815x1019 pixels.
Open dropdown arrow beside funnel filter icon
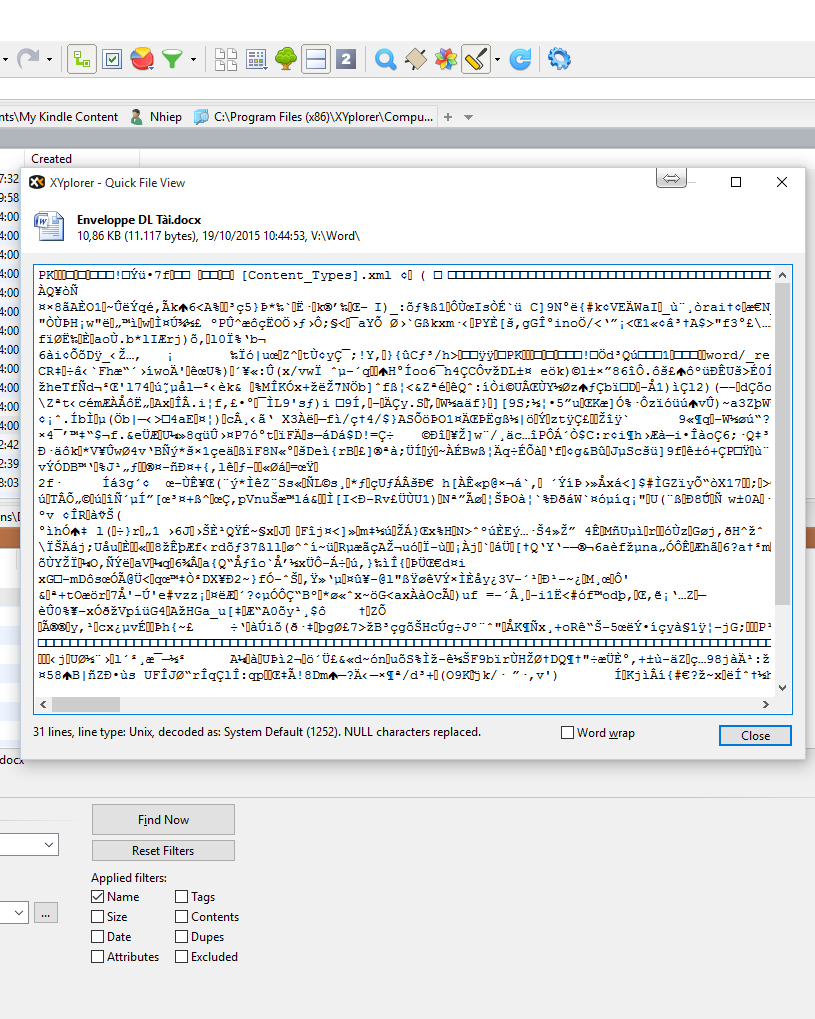coord(192,60)
